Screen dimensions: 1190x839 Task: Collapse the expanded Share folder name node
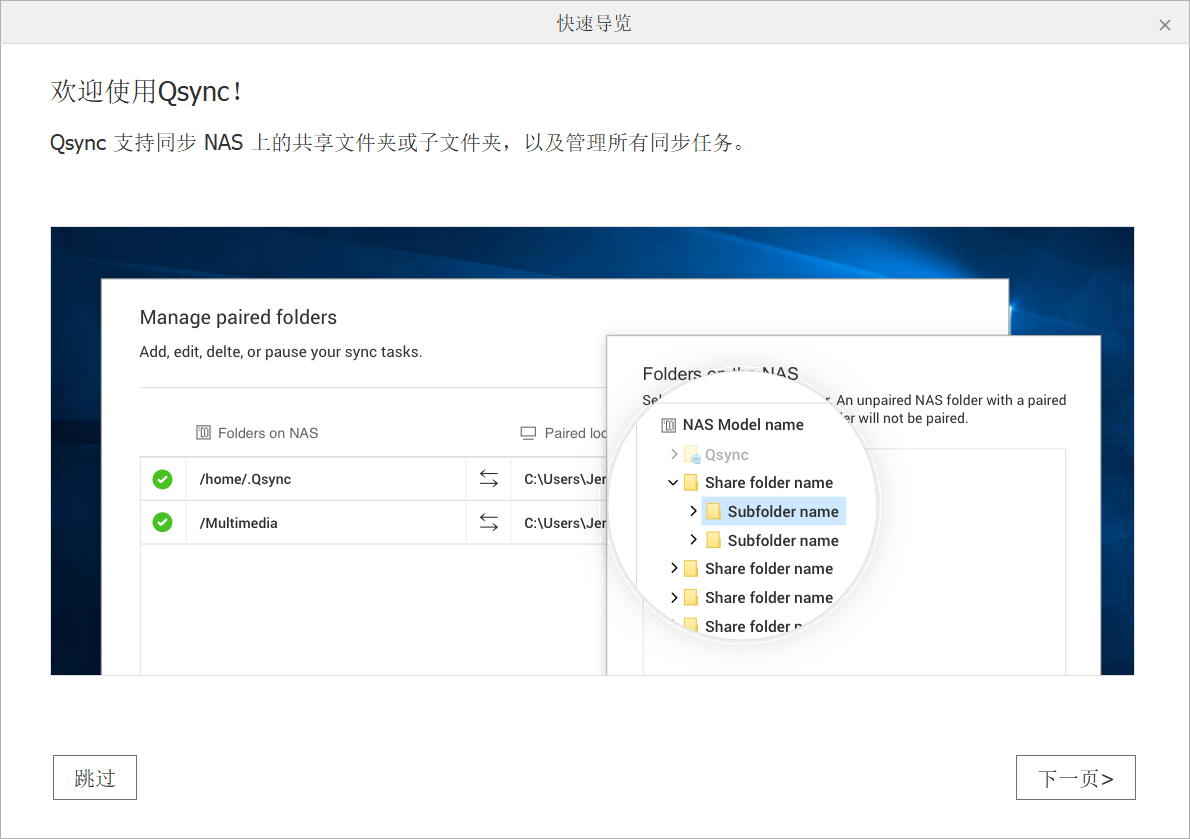click(673, 482)
